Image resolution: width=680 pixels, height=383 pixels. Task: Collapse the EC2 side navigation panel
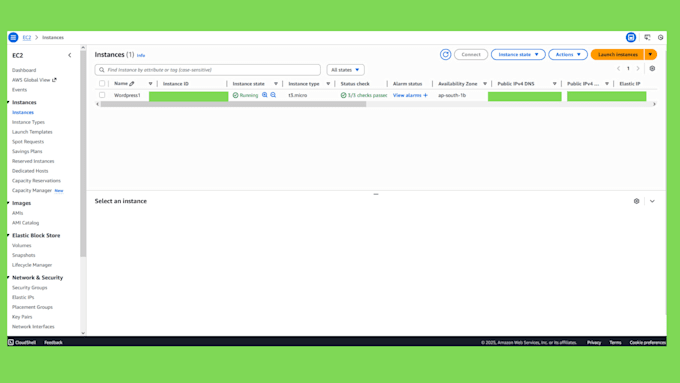click(x=70, y=55)
